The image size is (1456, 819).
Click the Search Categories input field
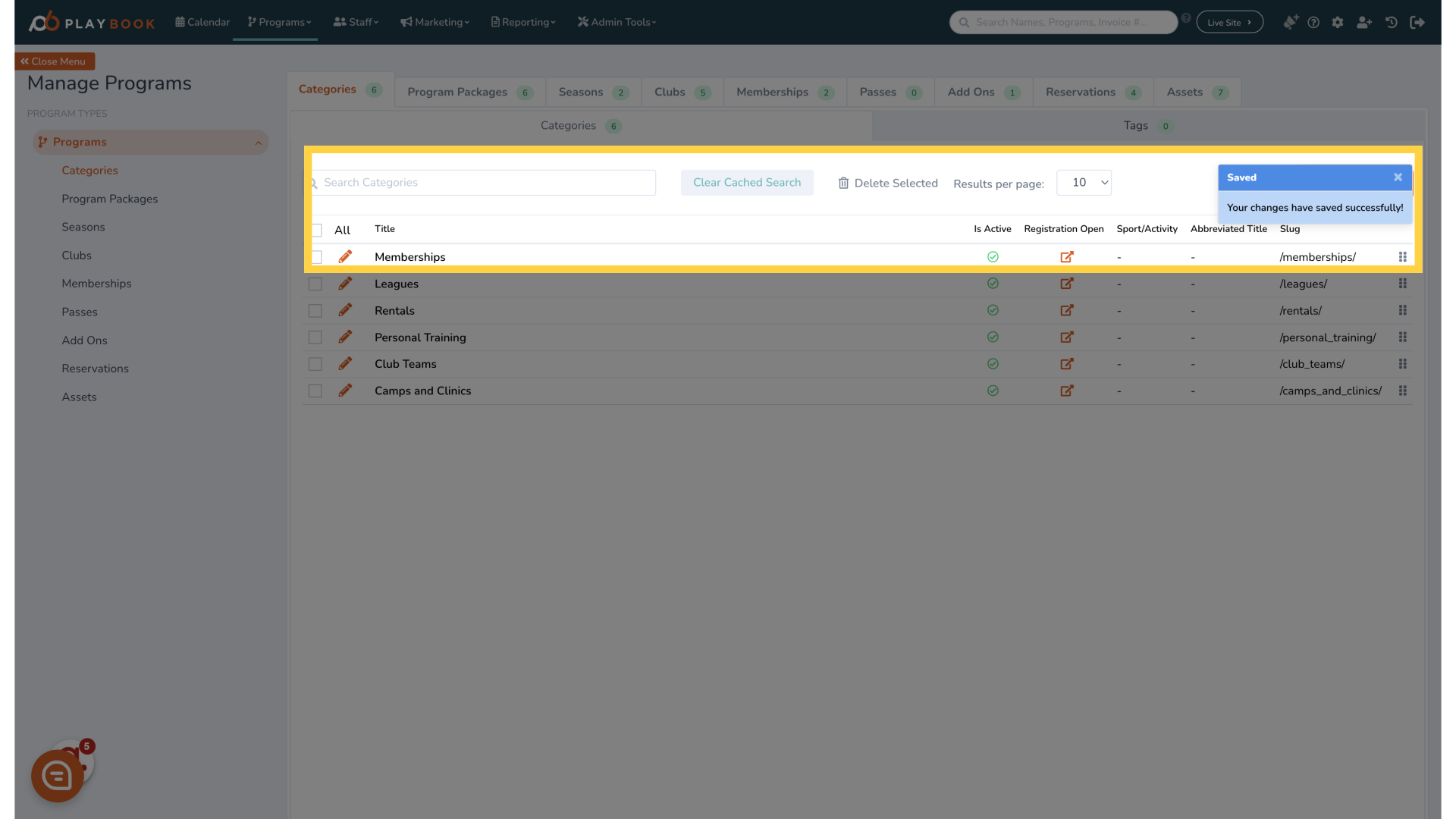coord(483,182)
